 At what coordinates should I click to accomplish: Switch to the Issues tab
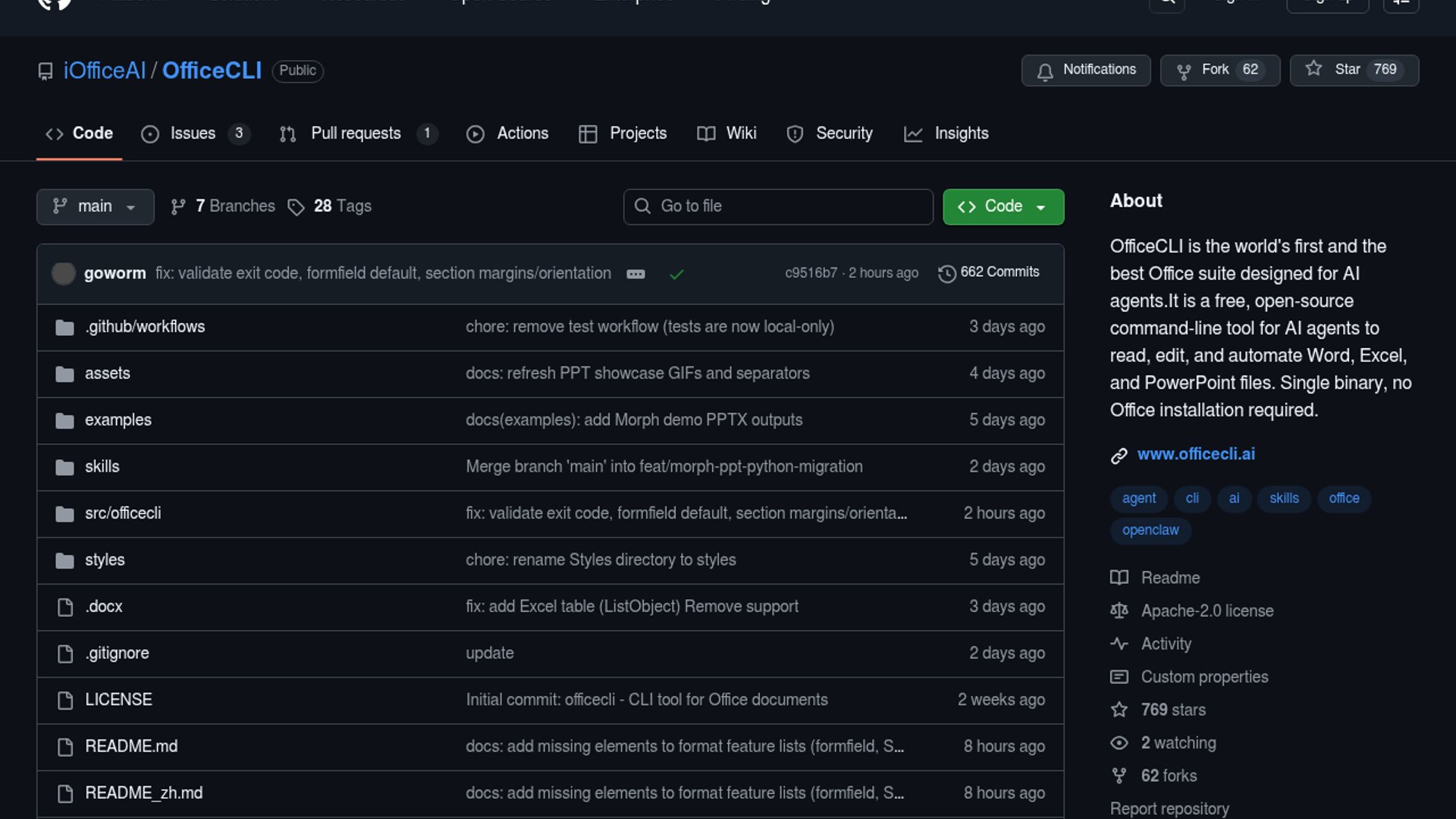coord(193,133)
